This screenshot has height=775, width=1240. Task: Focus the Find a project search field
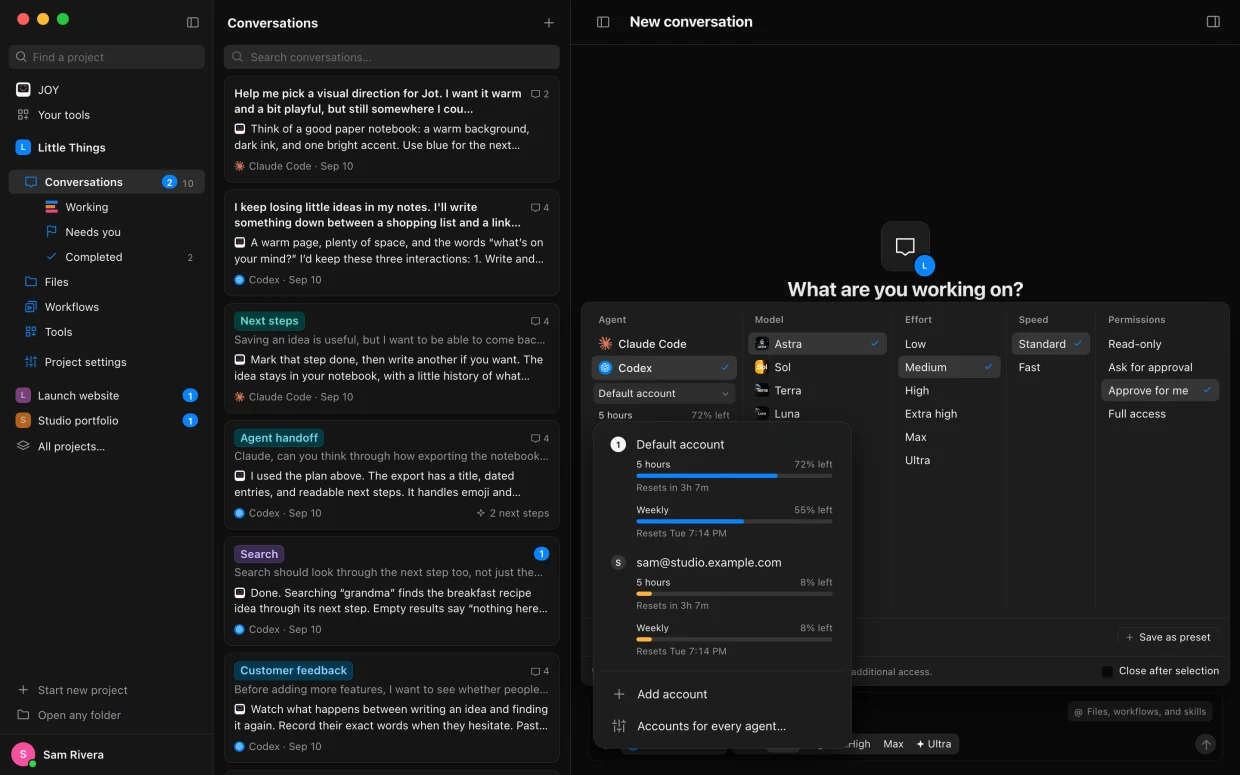107,57
